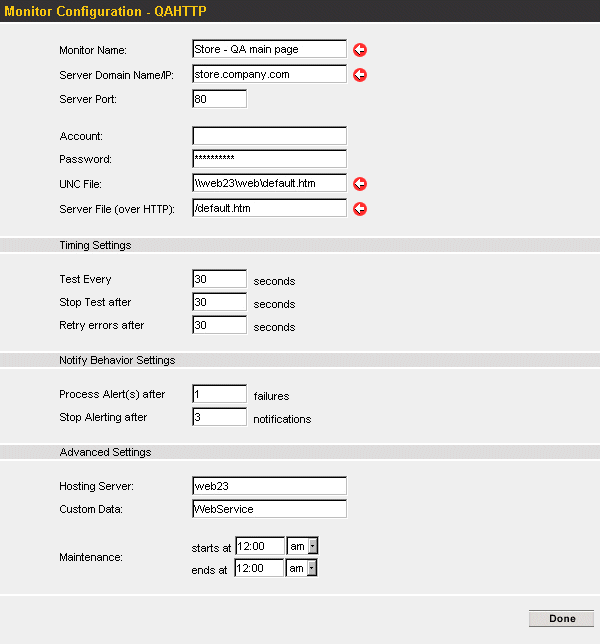Click the Advanced Settings section header

pos(105,452)
